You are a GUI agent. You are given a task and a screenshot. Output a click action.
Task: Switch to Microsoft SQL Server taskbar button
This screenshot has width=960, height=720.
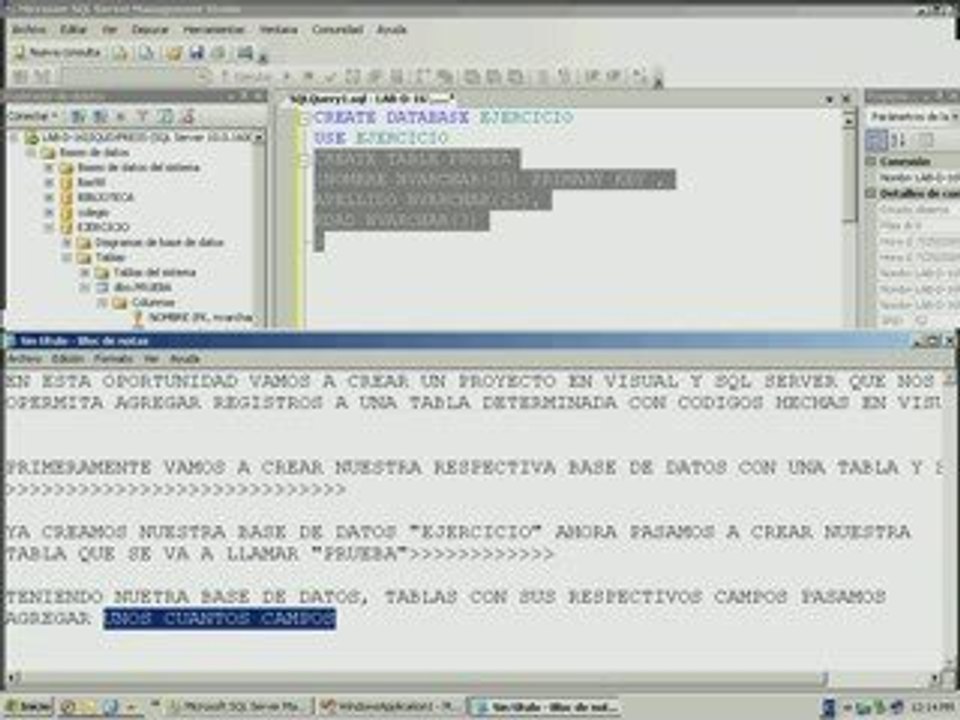tap(240, 707)
